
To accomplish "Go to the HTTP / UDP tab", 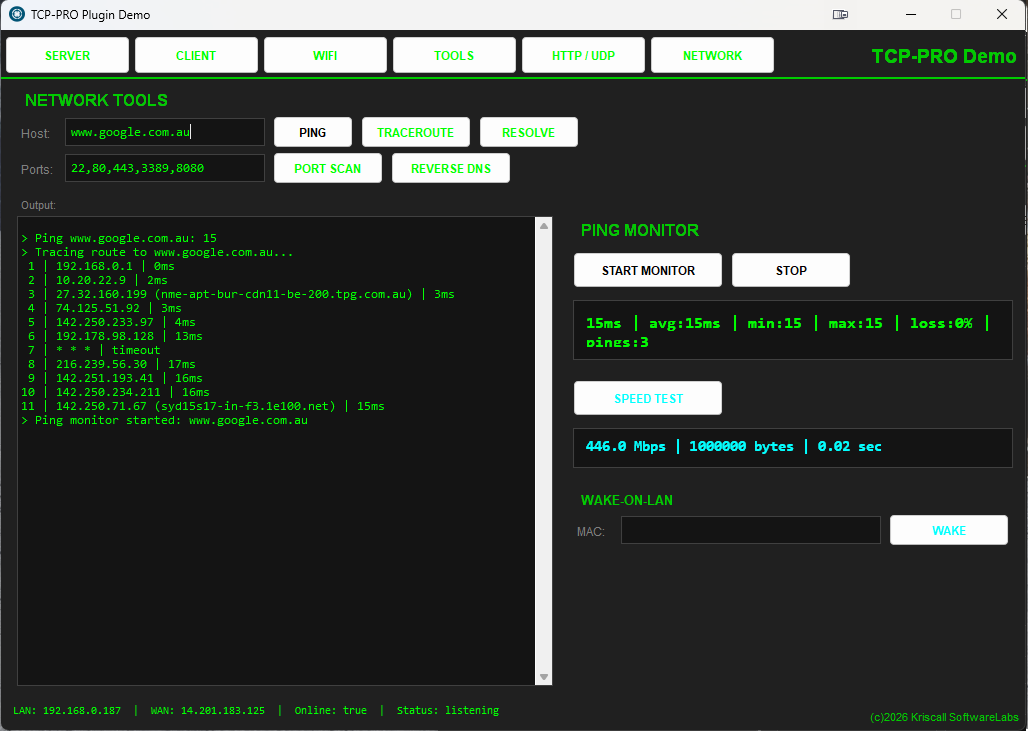I will tap(583, 56).
